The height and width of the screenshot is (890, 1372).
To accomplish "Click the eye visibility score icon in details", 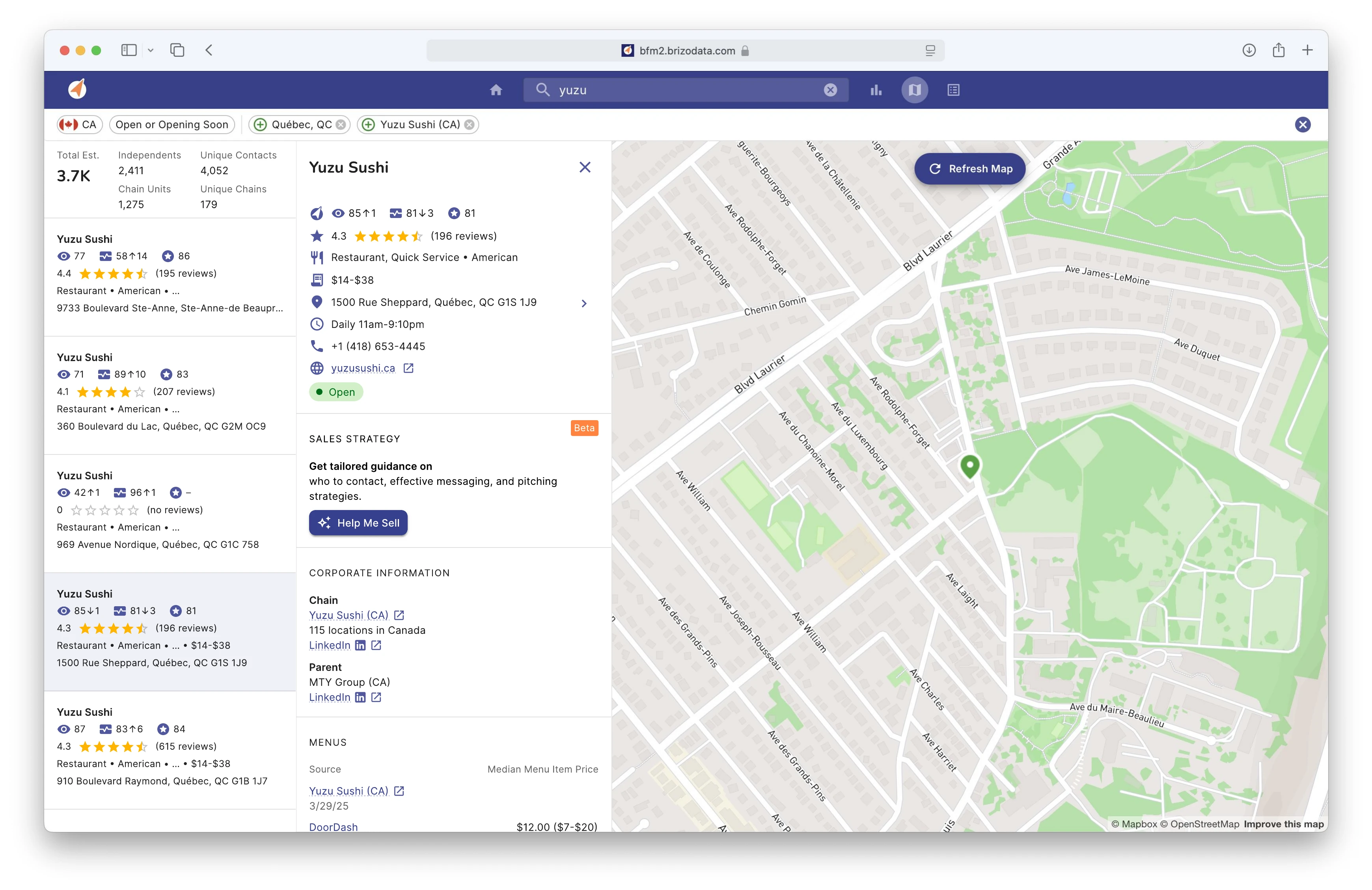I will [338, 213].
